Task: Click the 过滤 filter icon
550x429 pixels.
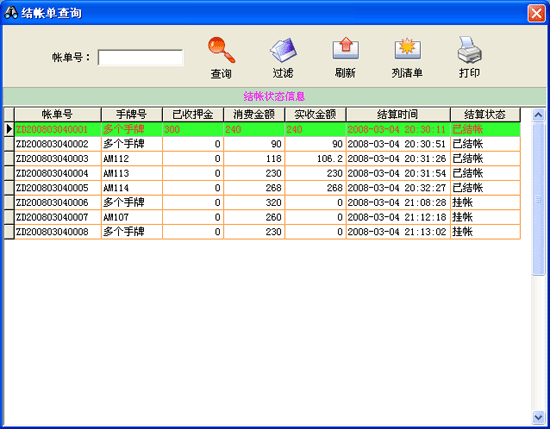Action: 283,50
